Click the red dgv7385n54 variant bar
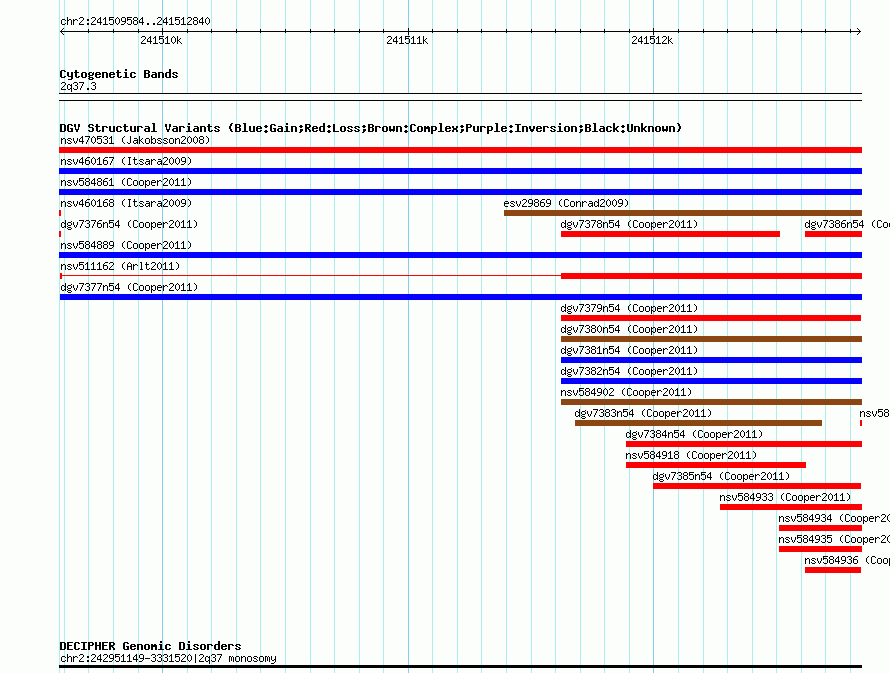Image resolution: width=890 pixels, height=673 pixels. click(757, 486)
